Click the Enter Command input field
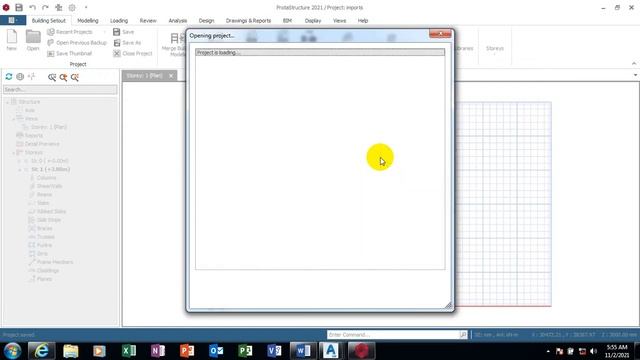 [x=393, y=335]
